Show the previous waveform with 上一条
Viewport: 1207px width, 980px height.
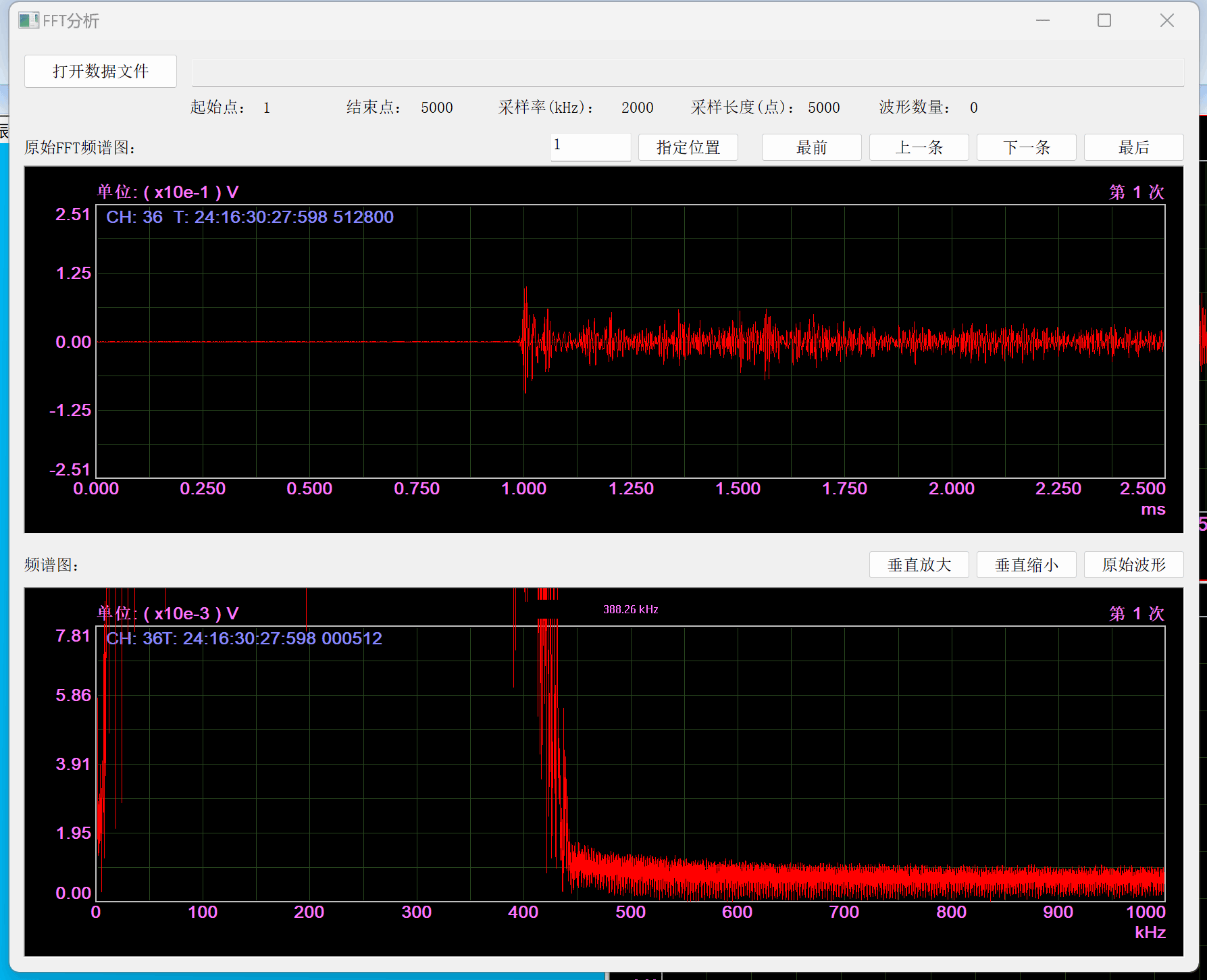pos(919,147)
